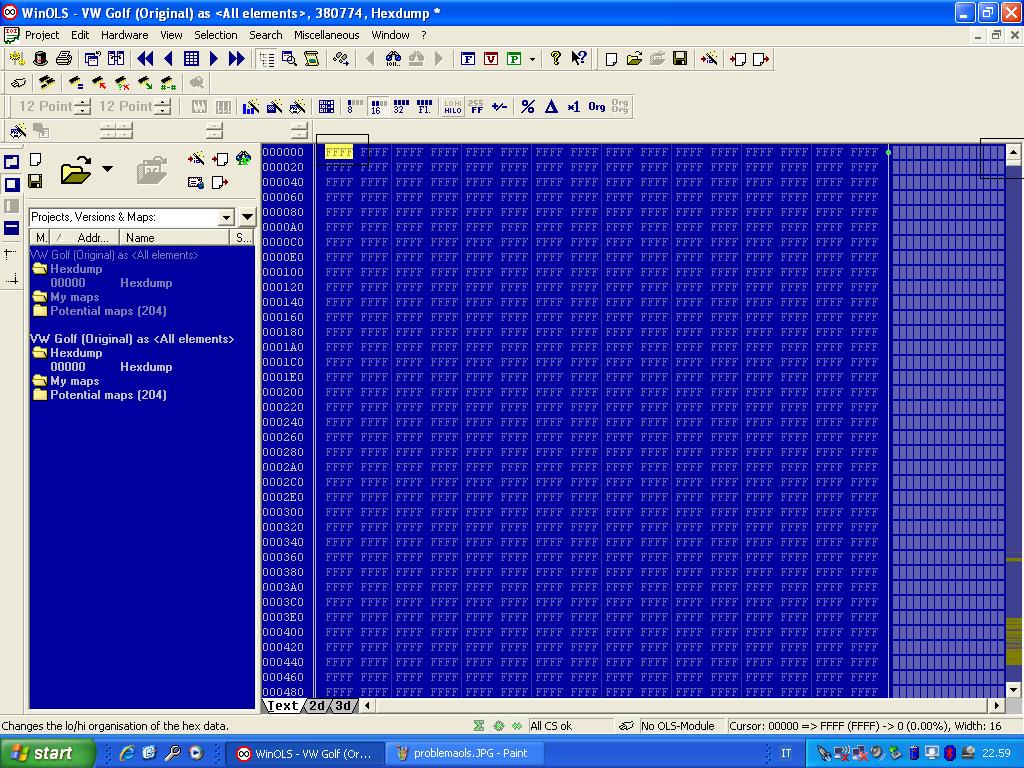
Task: Click the chip icon with equals sign
Action: pyautogui.click(x=76, y=83)
